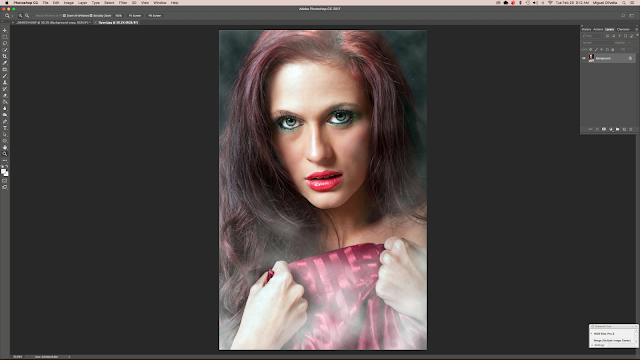Add a layer mask button
Image resolution: width=640 pixels, height=360 pixels.
tap(604, 129)
